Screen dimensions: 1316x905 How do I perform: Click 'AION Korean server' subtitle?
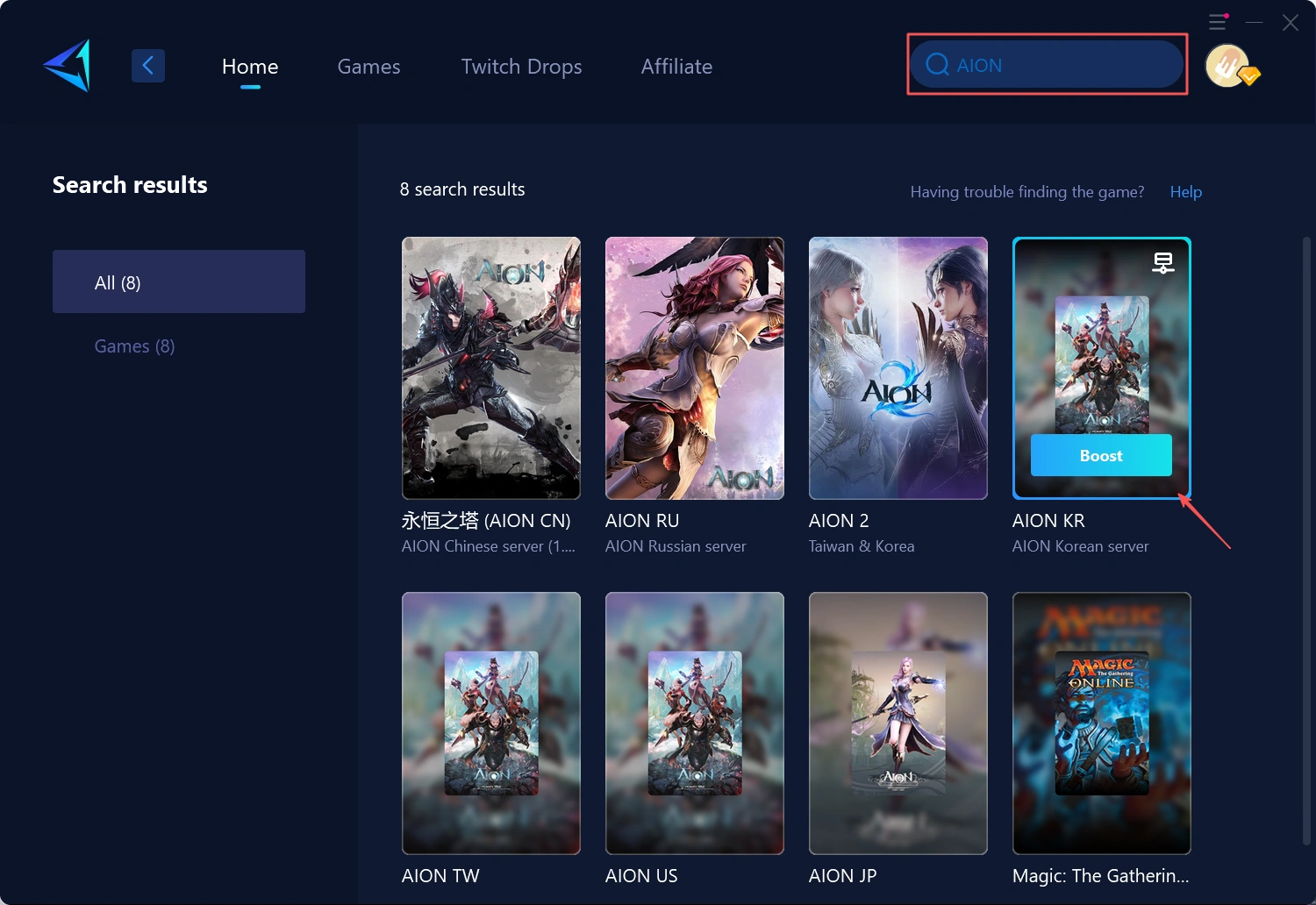click(1080, 546)
